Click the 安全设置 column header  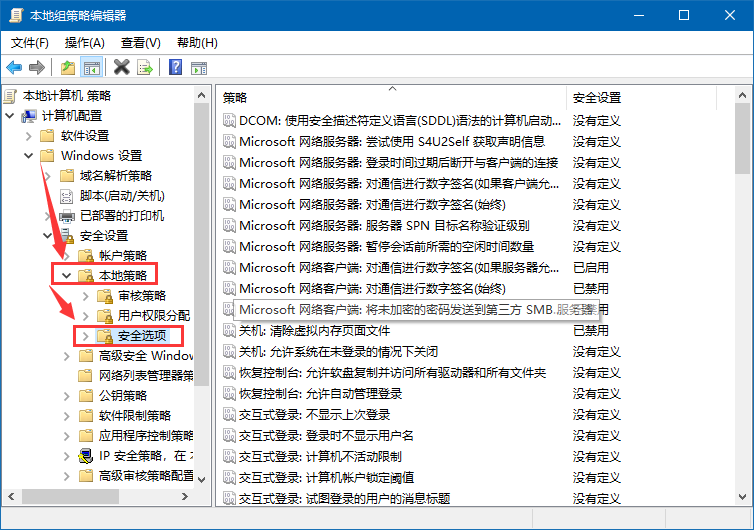[x=596, y=98]
